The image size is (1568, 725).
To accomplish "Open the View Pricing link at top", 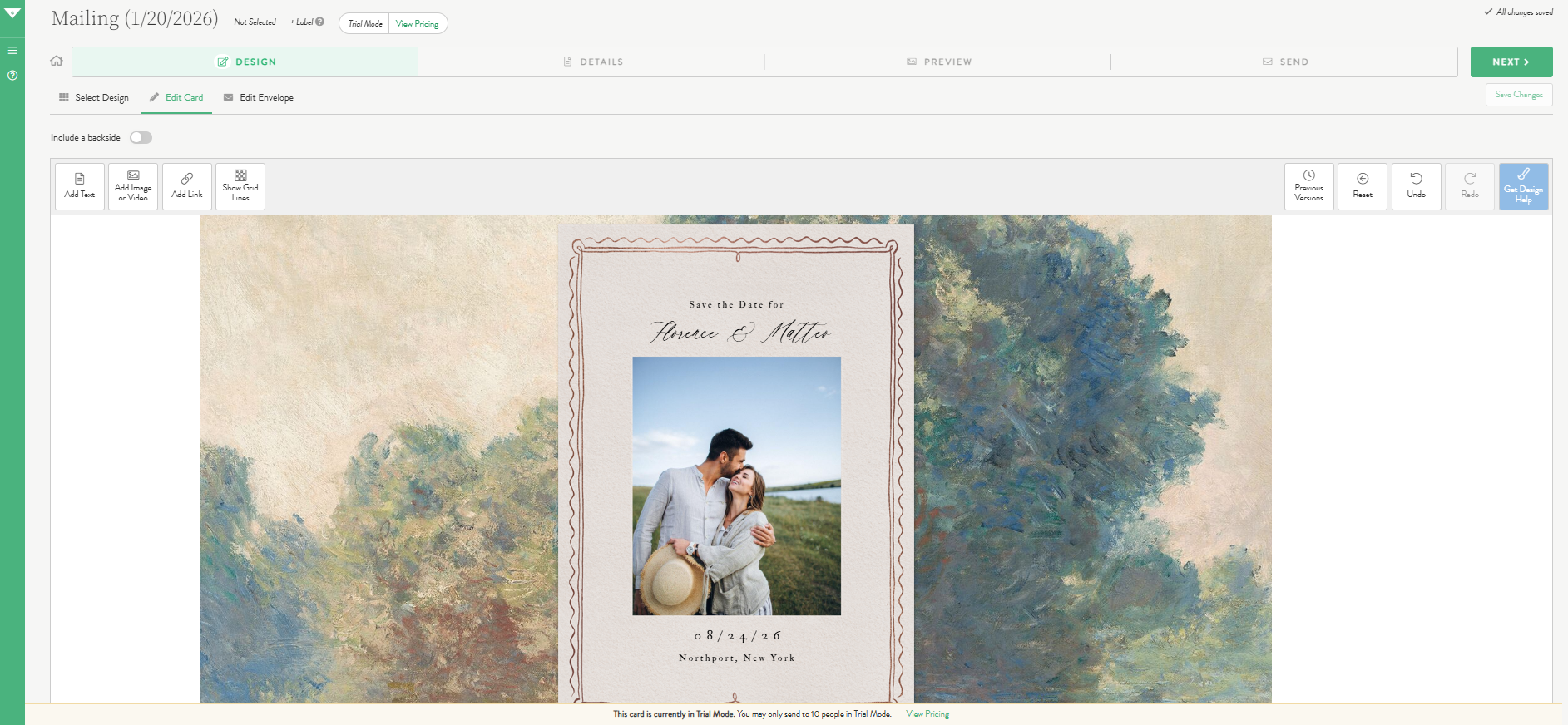I will 418,23.
